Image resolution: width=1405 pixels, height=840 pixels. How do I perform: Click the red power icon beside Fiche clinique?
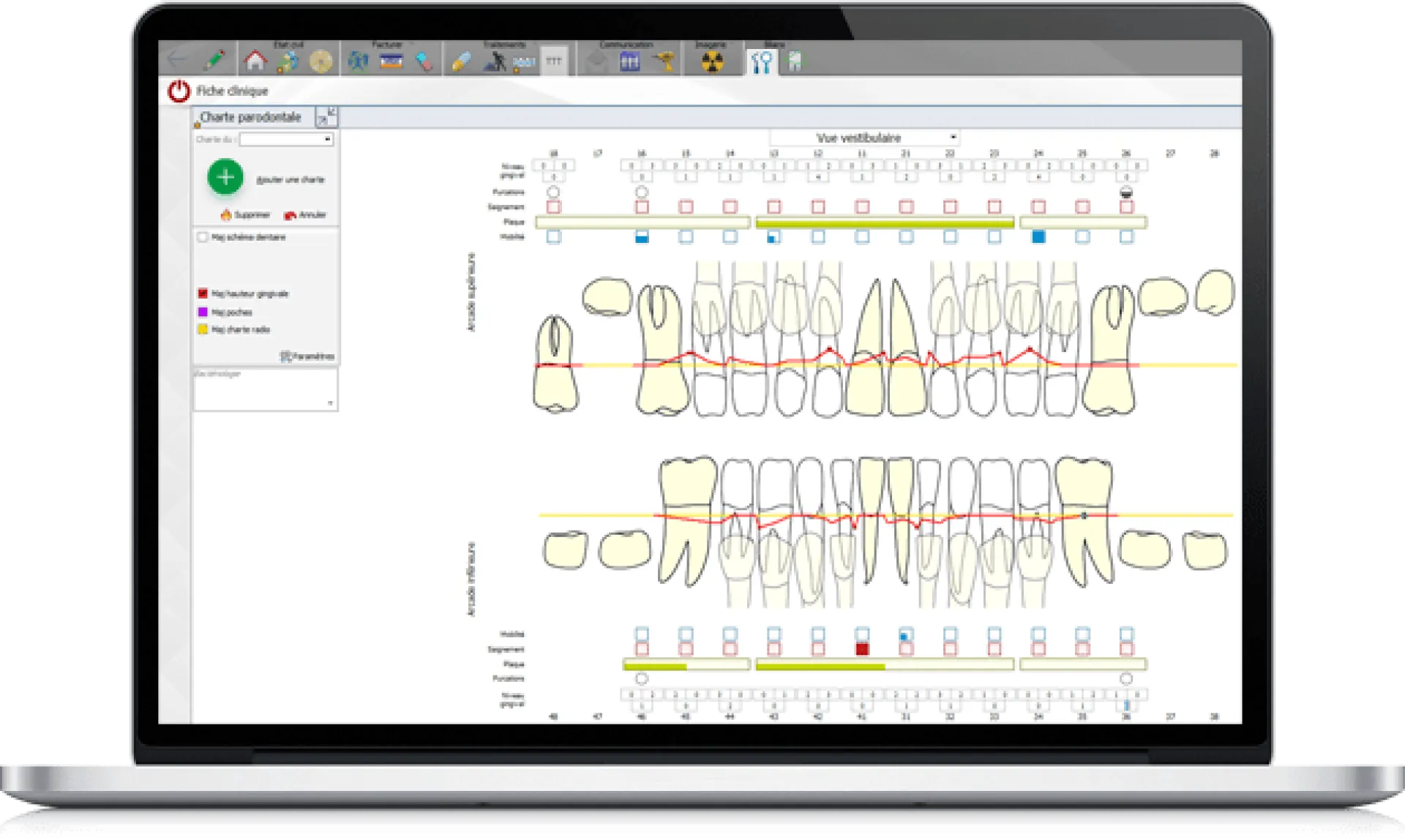[x=179, y=91]
